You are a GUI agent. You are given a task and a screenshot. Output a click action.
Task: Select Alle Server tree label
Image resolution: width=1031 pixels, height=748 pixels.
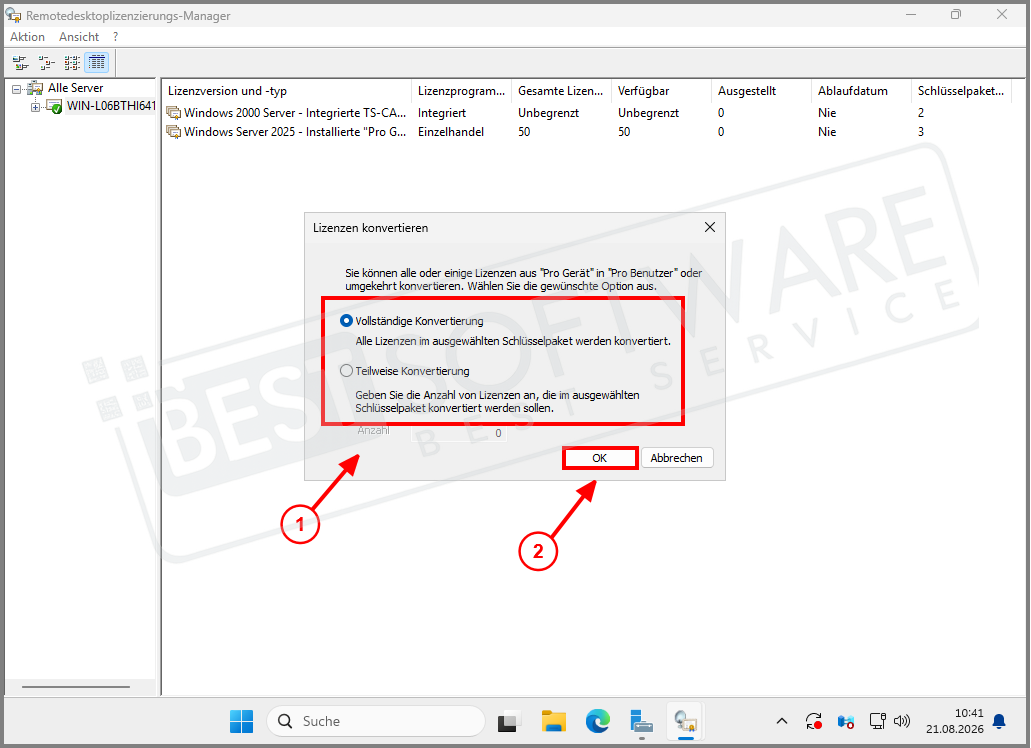pyautogui.click(x=76, y=88)
